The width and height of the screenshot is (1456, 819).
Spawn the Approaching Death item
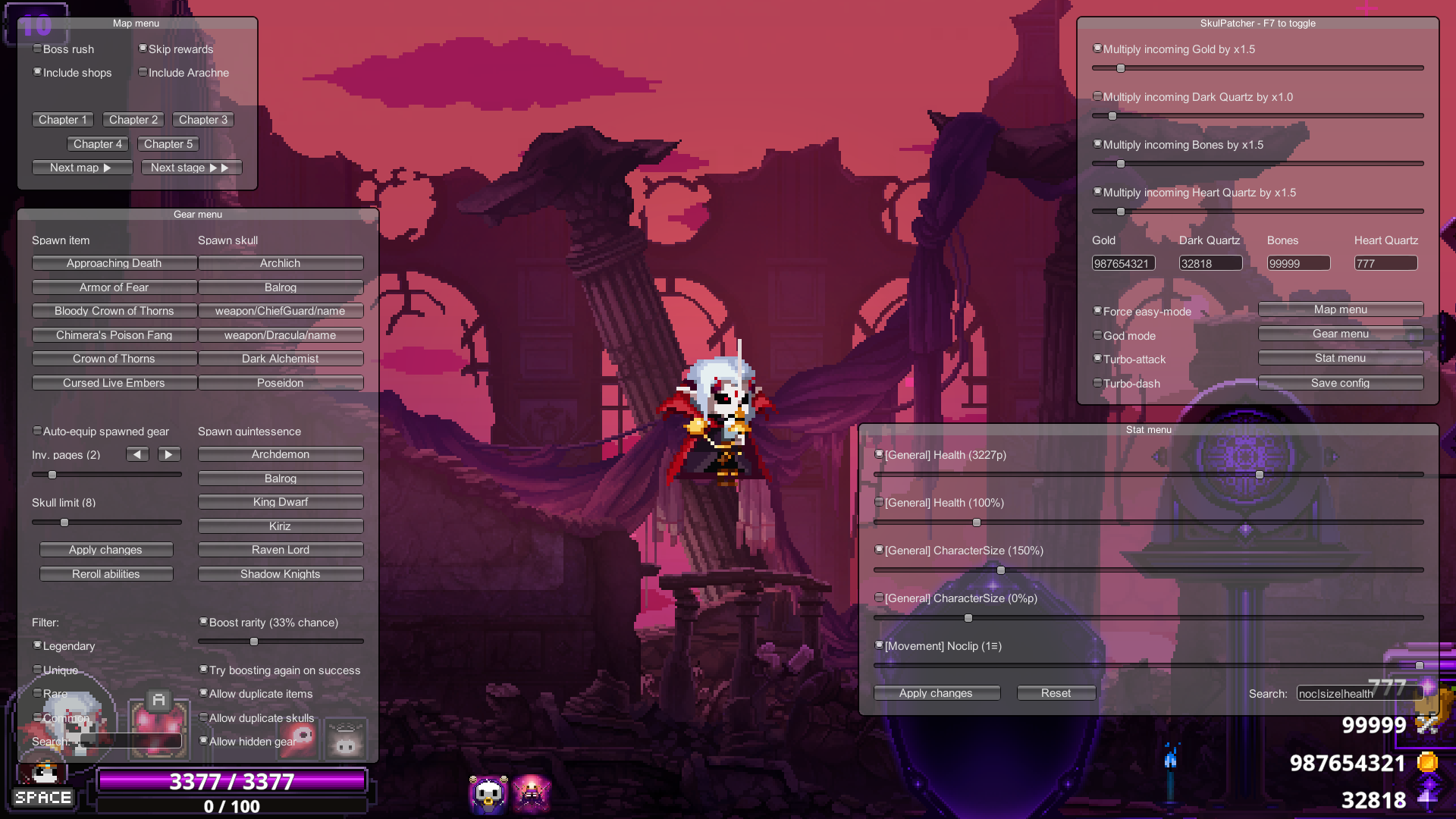pos(114,263)
